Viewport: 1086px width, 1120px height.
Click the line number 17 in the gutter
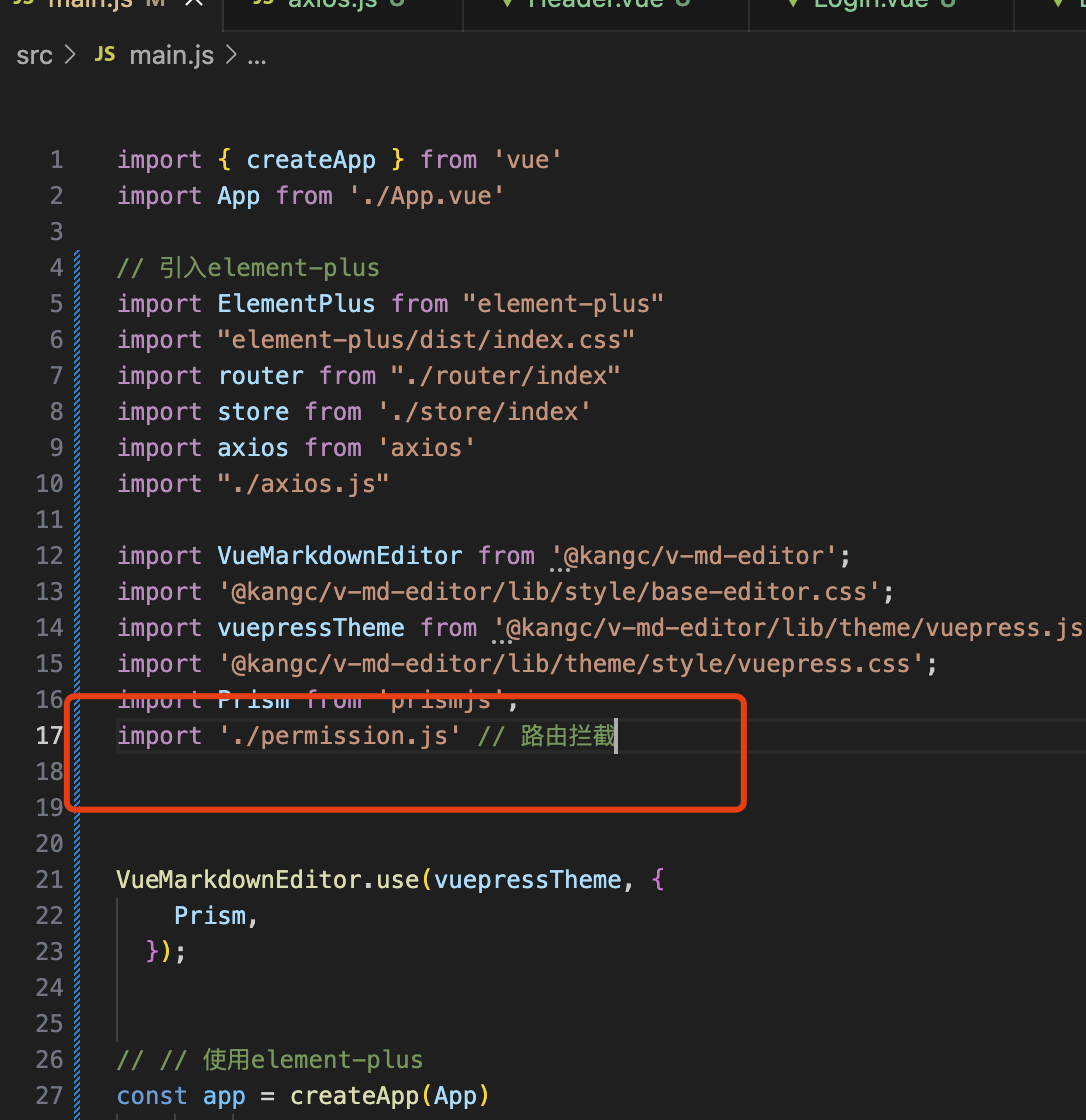point(49,736)
